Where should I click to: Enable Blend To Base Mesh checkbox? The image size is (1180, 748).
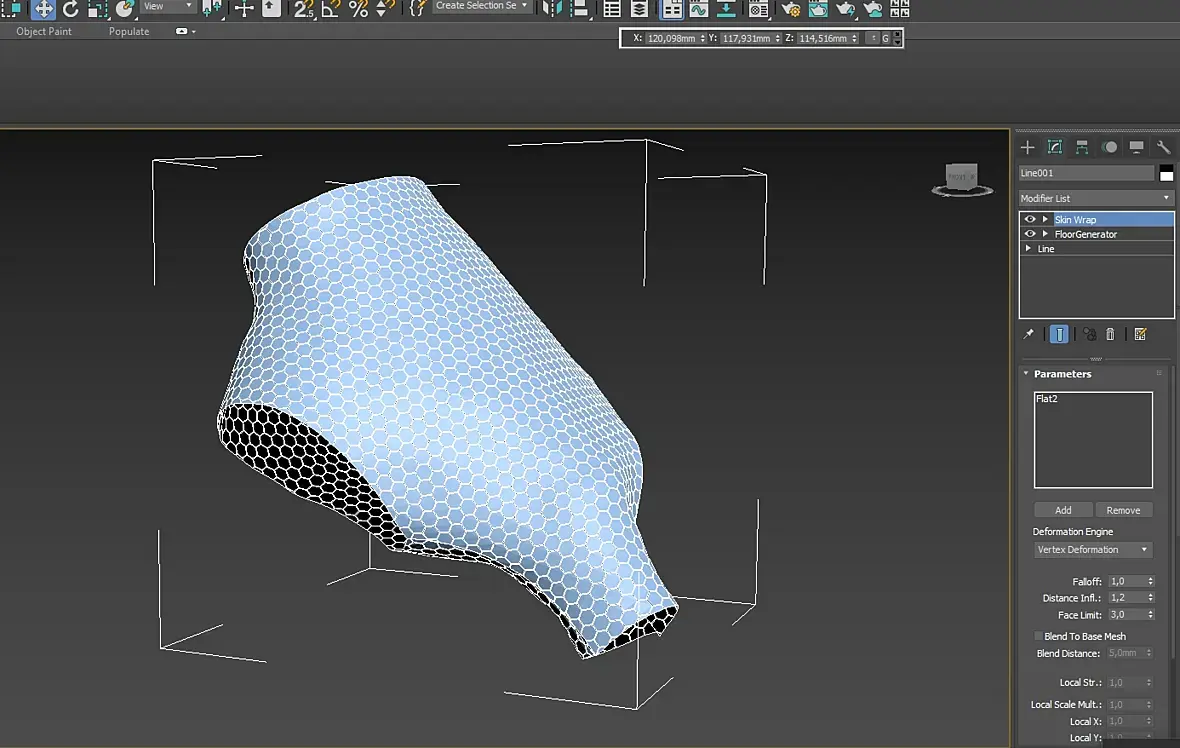pyautogui.click(x=1038, y=636)
